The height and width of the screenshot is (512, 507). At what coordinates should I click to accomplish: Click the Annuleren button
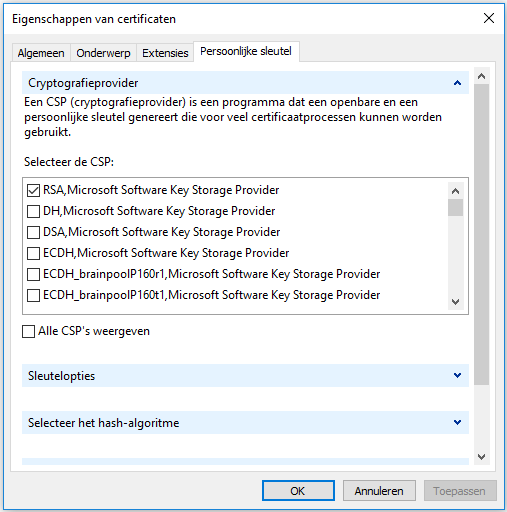tap(379, 491)
